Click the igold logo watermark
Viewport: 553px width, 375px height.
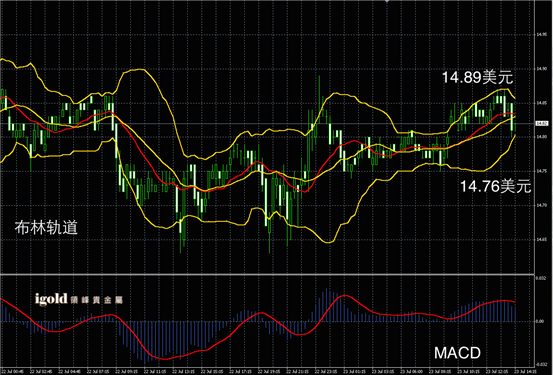79,299
